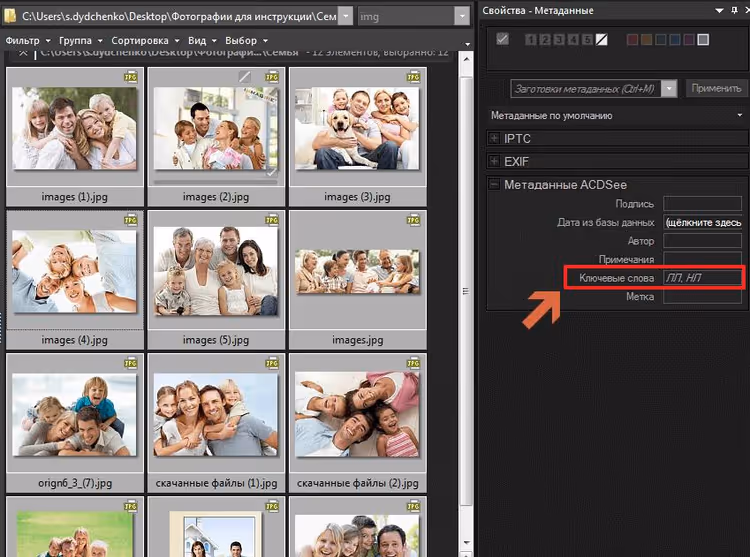Open the Группа menu
This screenshot has height=557, width=750.
coord(80,41)
